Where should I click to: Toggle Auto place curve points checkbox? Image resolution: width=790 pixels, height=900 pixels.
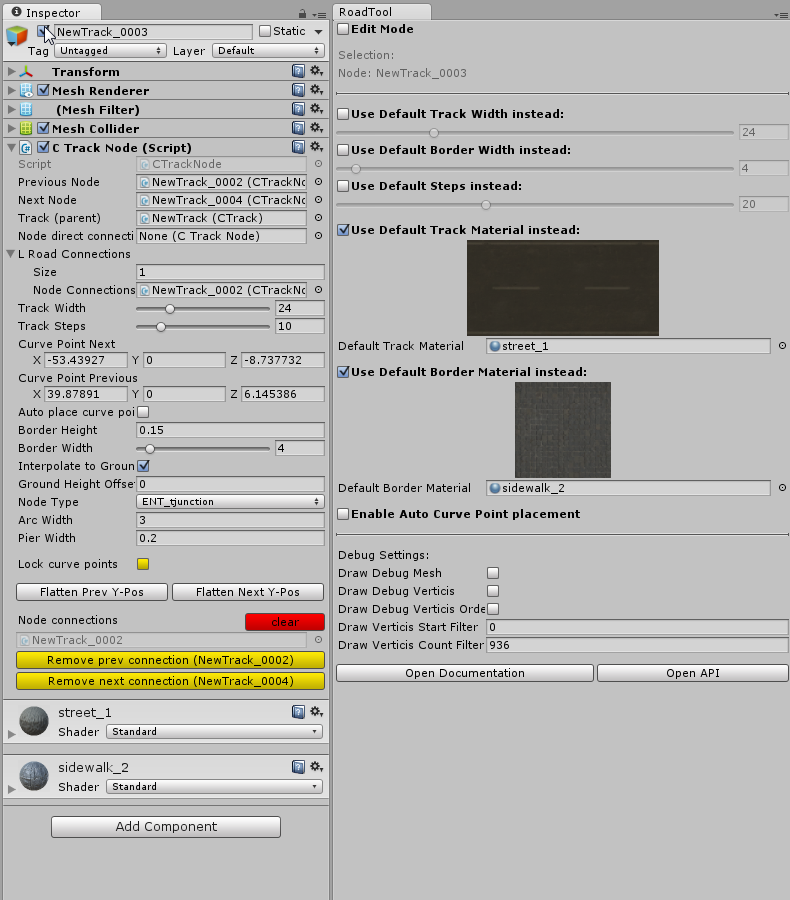(144, 412)
